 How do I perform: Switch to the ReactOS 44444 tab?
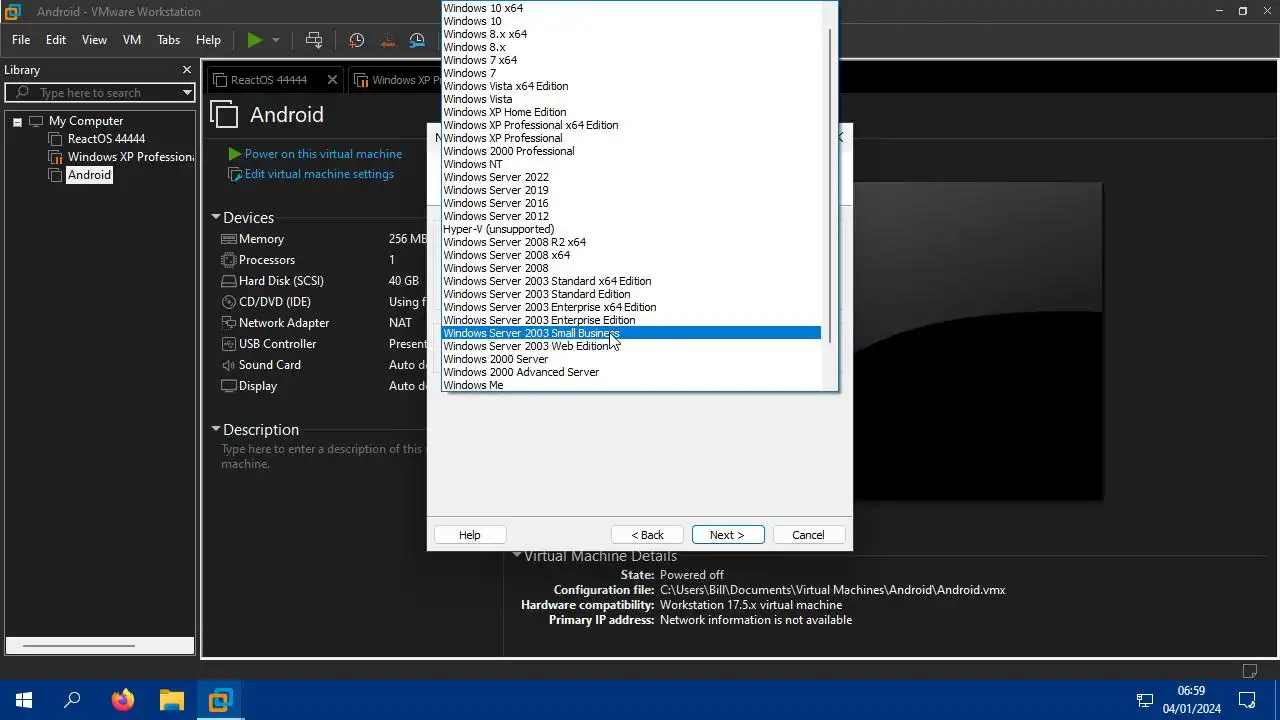pyautogui.click(x=268, y=80)
